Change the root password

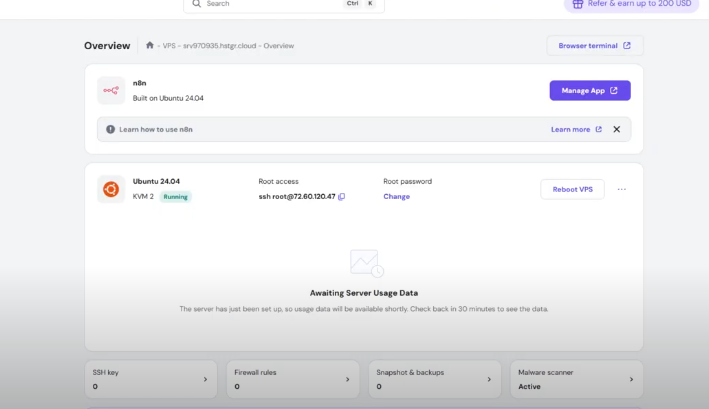coord(397,197)
